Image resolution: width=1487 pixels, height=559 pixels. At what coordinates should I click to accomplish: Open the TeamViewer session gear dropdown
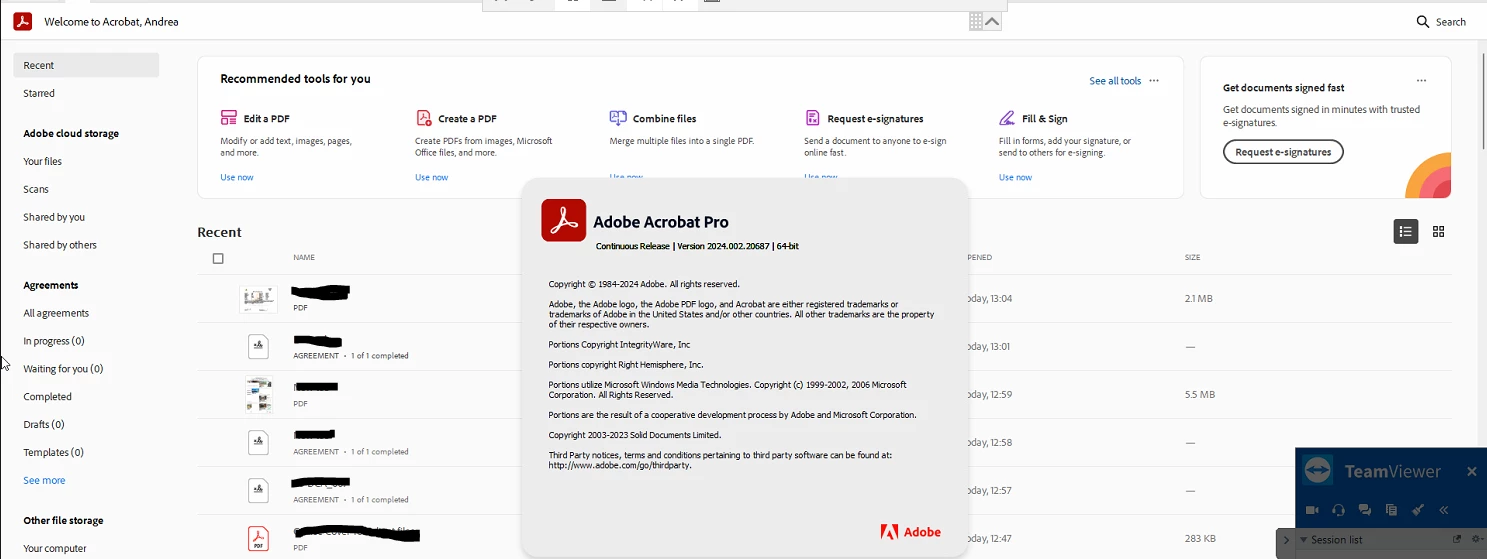coord(1476,540)
